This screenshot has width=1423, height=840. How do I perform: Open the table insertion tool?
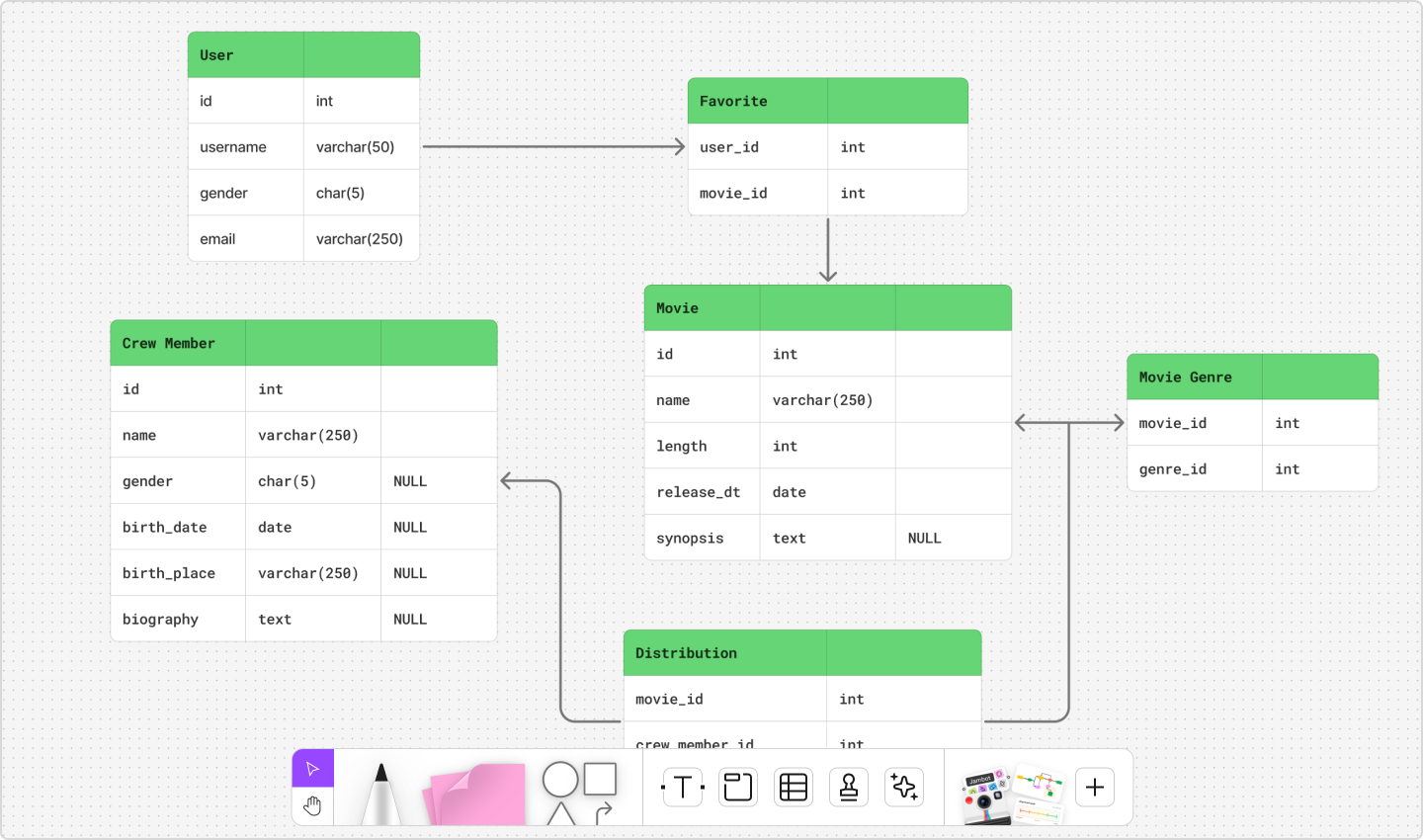click(793, 787)
